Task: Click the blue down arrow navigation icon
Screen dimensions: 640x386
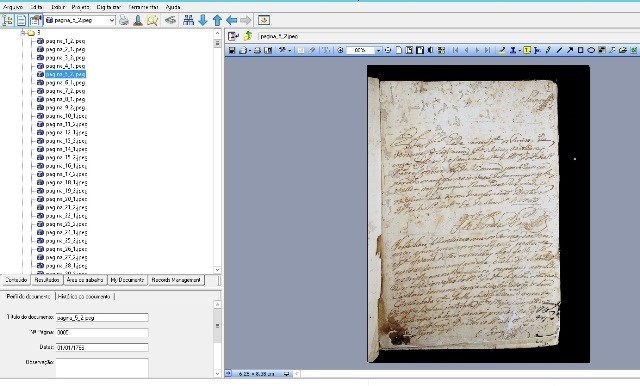Action: tap(202, 20)
